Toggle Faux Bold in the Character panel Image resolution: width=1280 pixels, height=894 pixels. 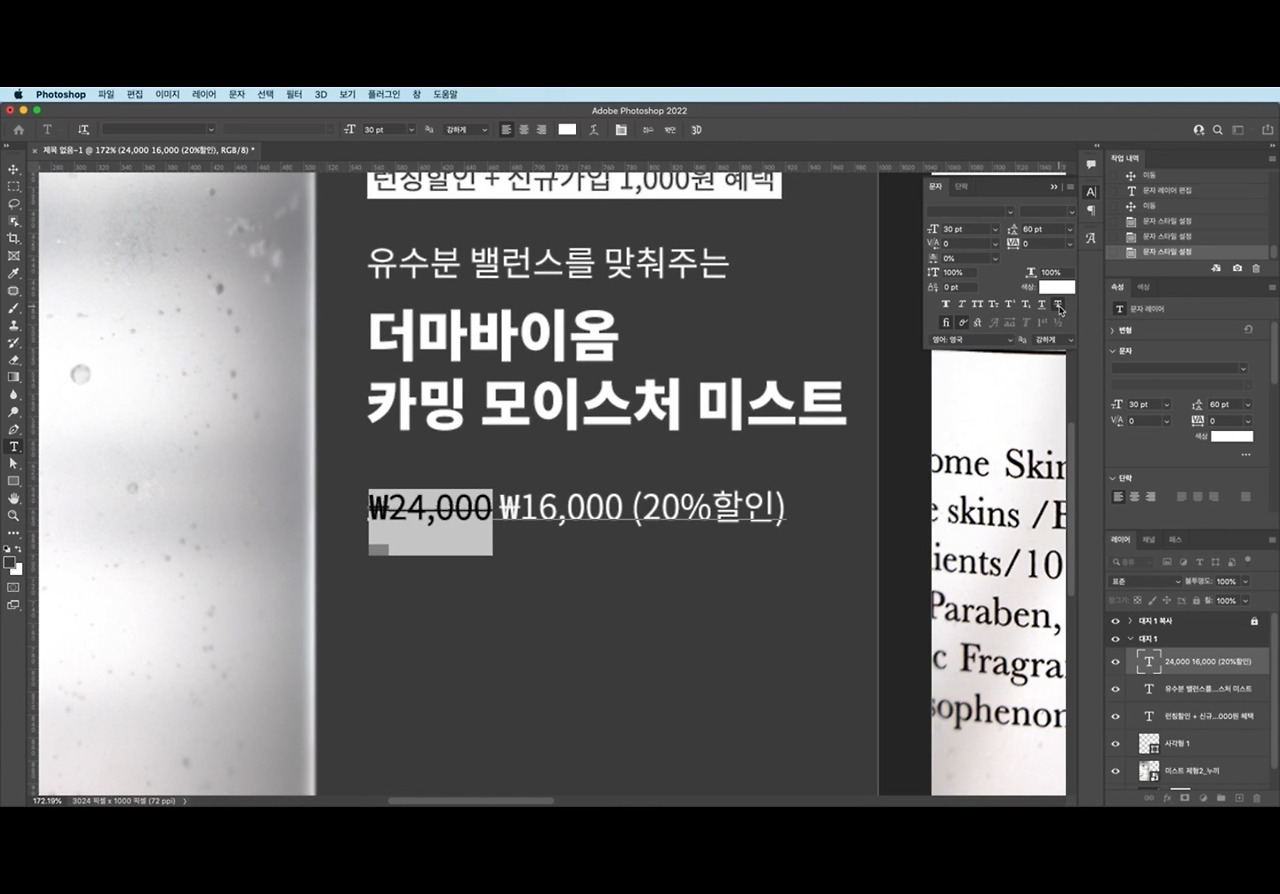(946, 304)
